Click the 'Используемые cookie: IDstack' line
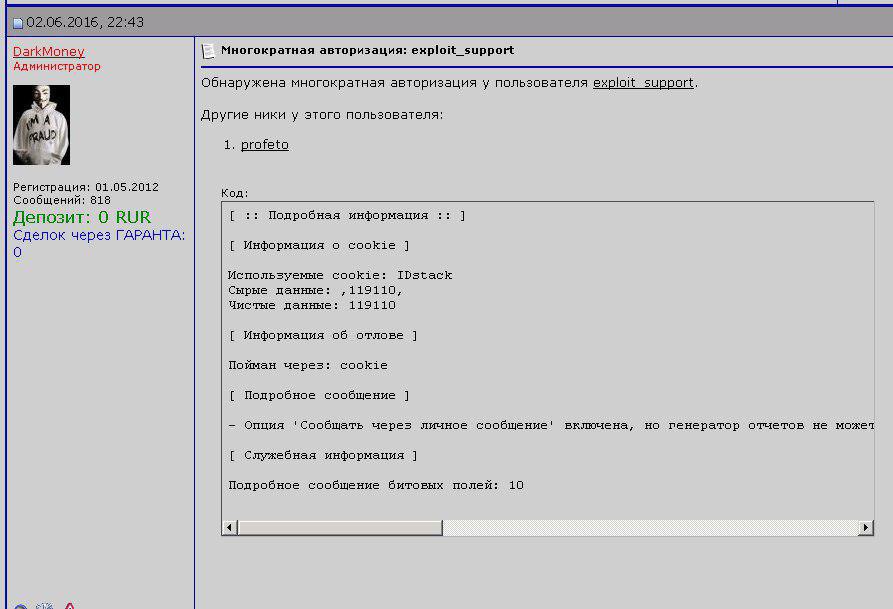The image size is (893, 609). pyautogui.click(x=340, y=275)
